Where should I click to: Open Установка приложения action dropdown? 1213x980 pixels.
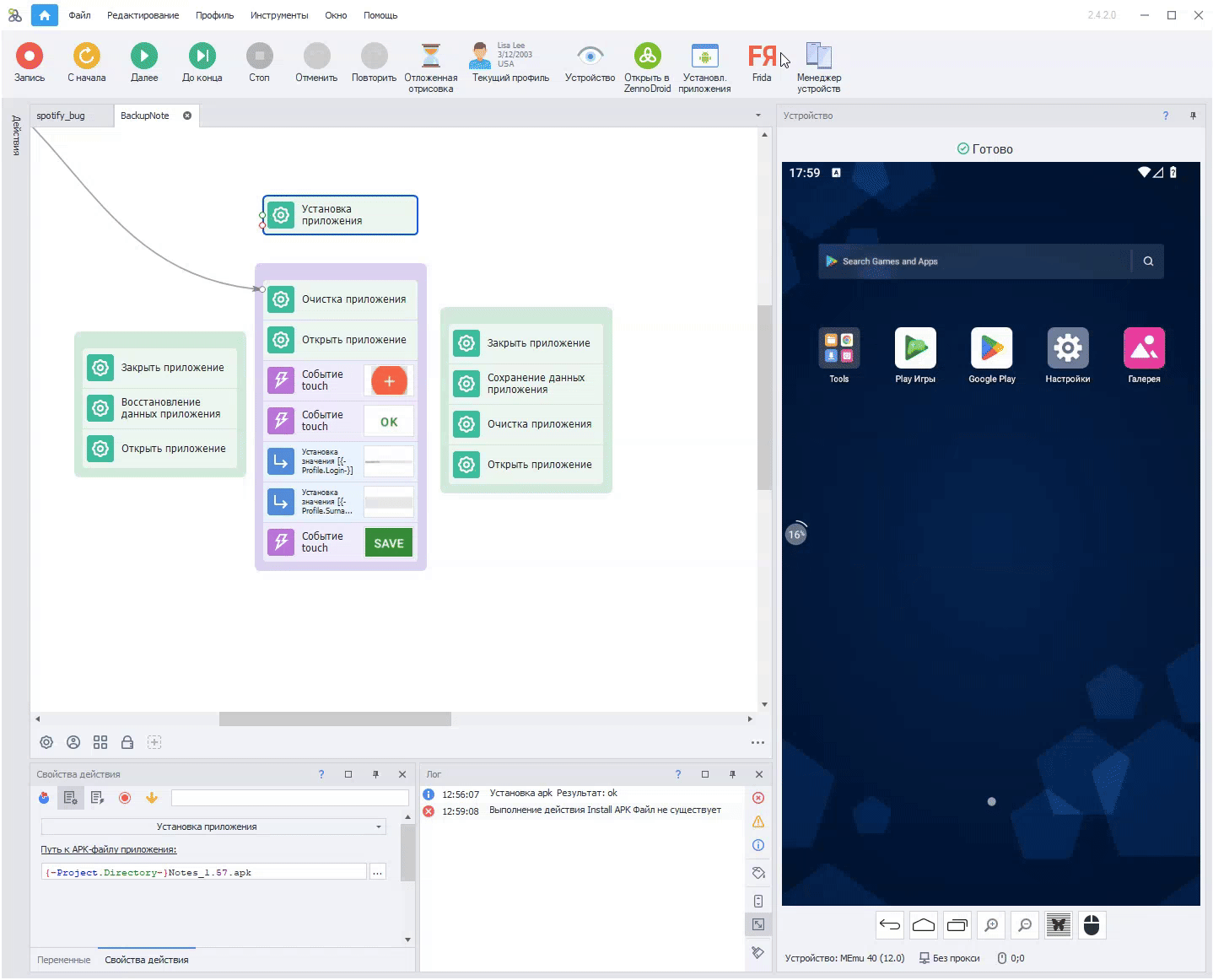(213, 827)
